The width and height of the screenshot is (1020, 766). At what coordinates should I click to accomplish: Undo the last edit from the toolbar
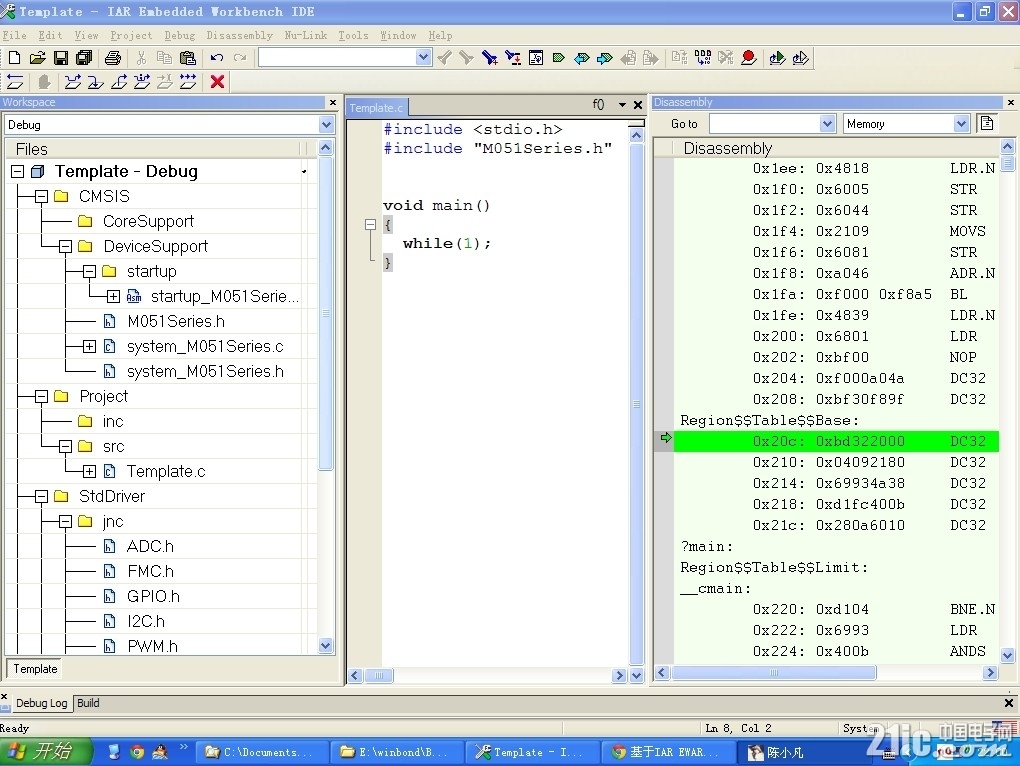(217, 58)
